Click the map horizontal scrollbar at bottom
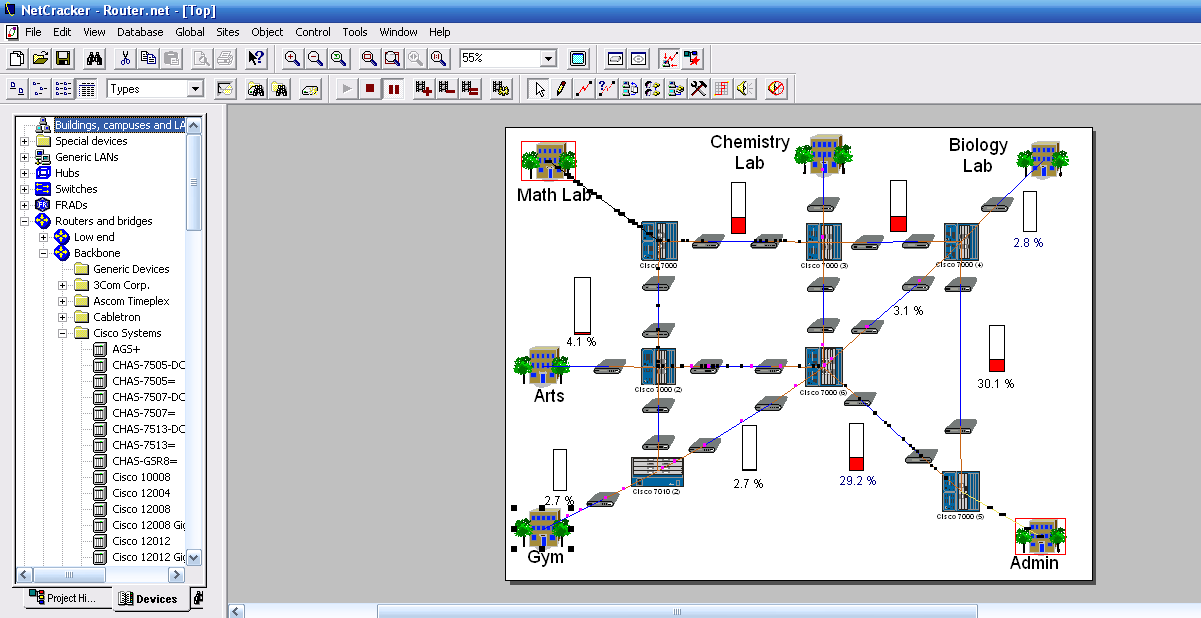 click(x=714, y=611)
